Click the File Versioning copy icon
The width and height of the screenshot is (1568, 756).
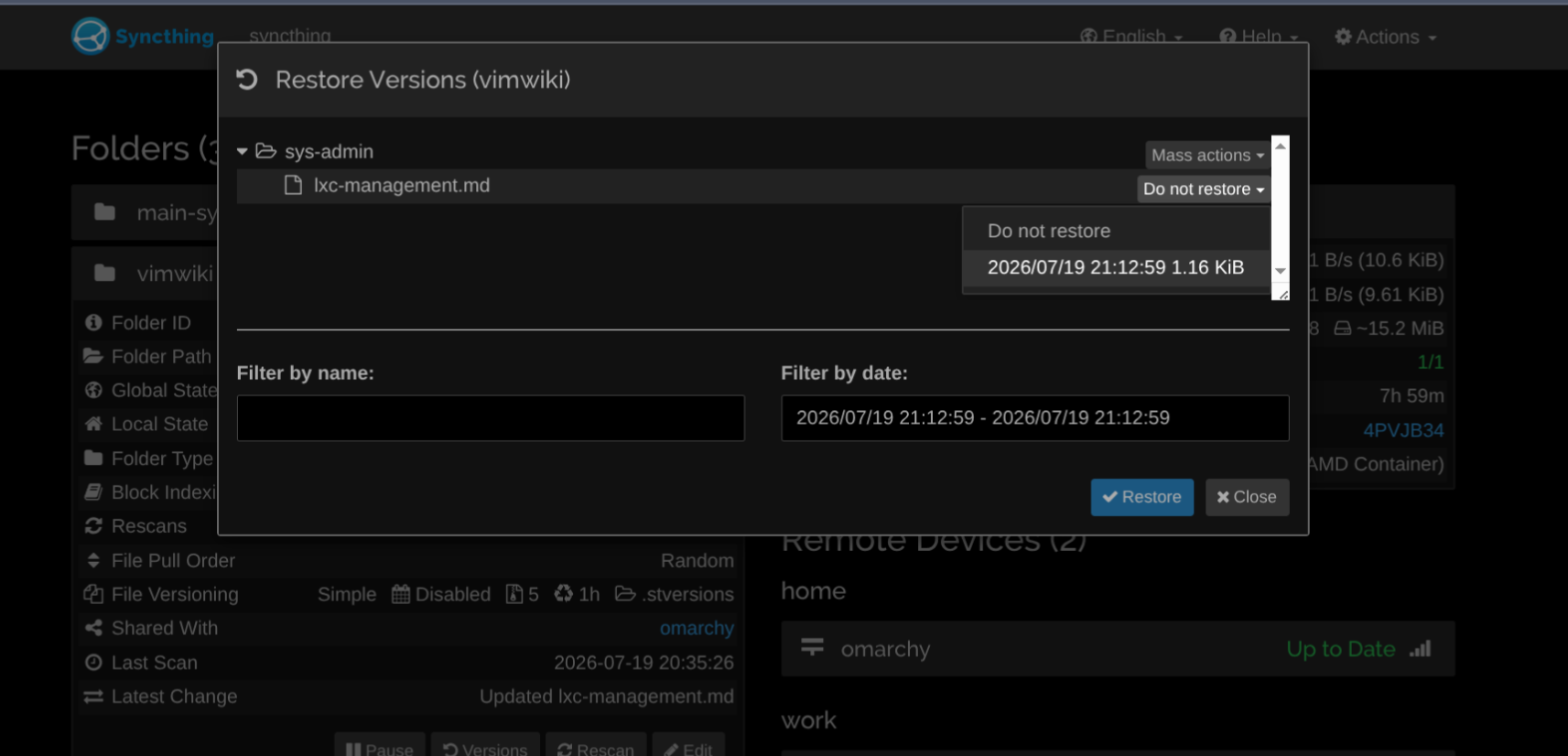[x=93, y=594]
